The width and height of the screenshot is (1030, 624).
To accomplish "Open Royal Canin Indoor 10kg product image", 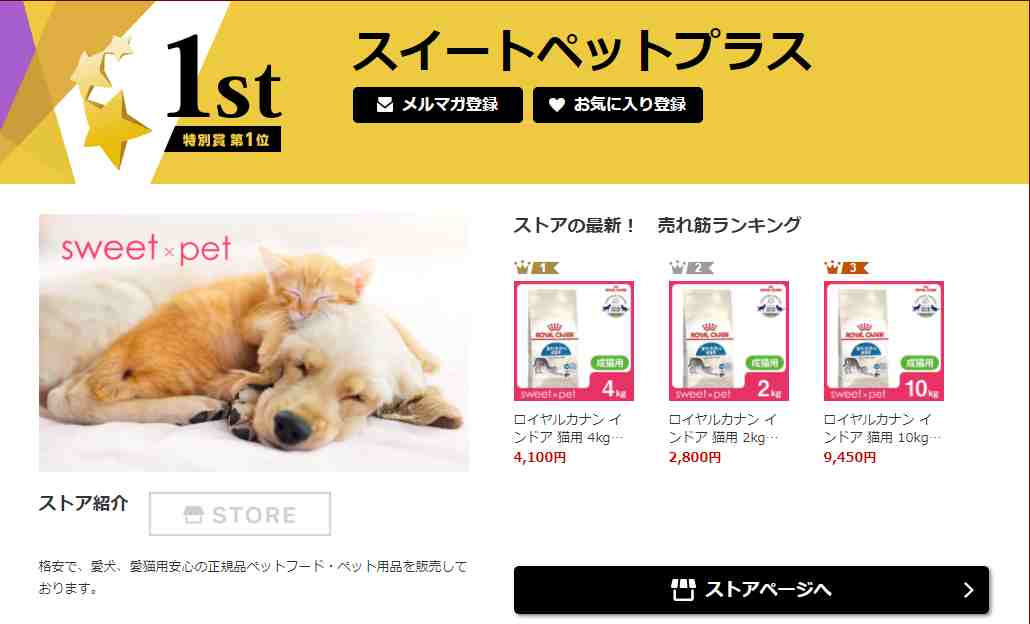I will [x=884, y=341].
